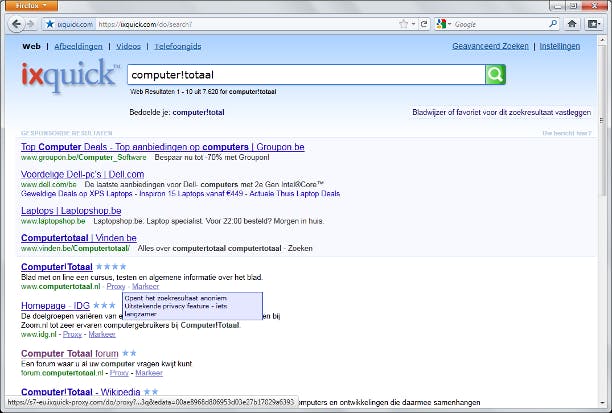
Task: Open Computertotaal | Vinden.be ad
Action: click(x=79, y=238)
